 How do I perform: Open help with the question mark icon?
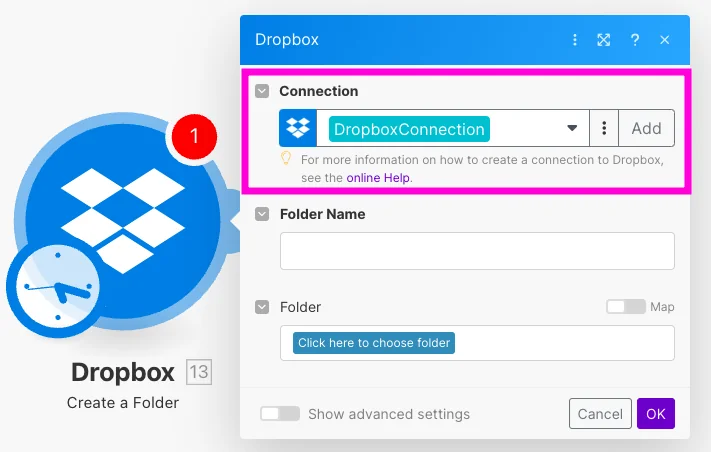(x=635, y=40)
